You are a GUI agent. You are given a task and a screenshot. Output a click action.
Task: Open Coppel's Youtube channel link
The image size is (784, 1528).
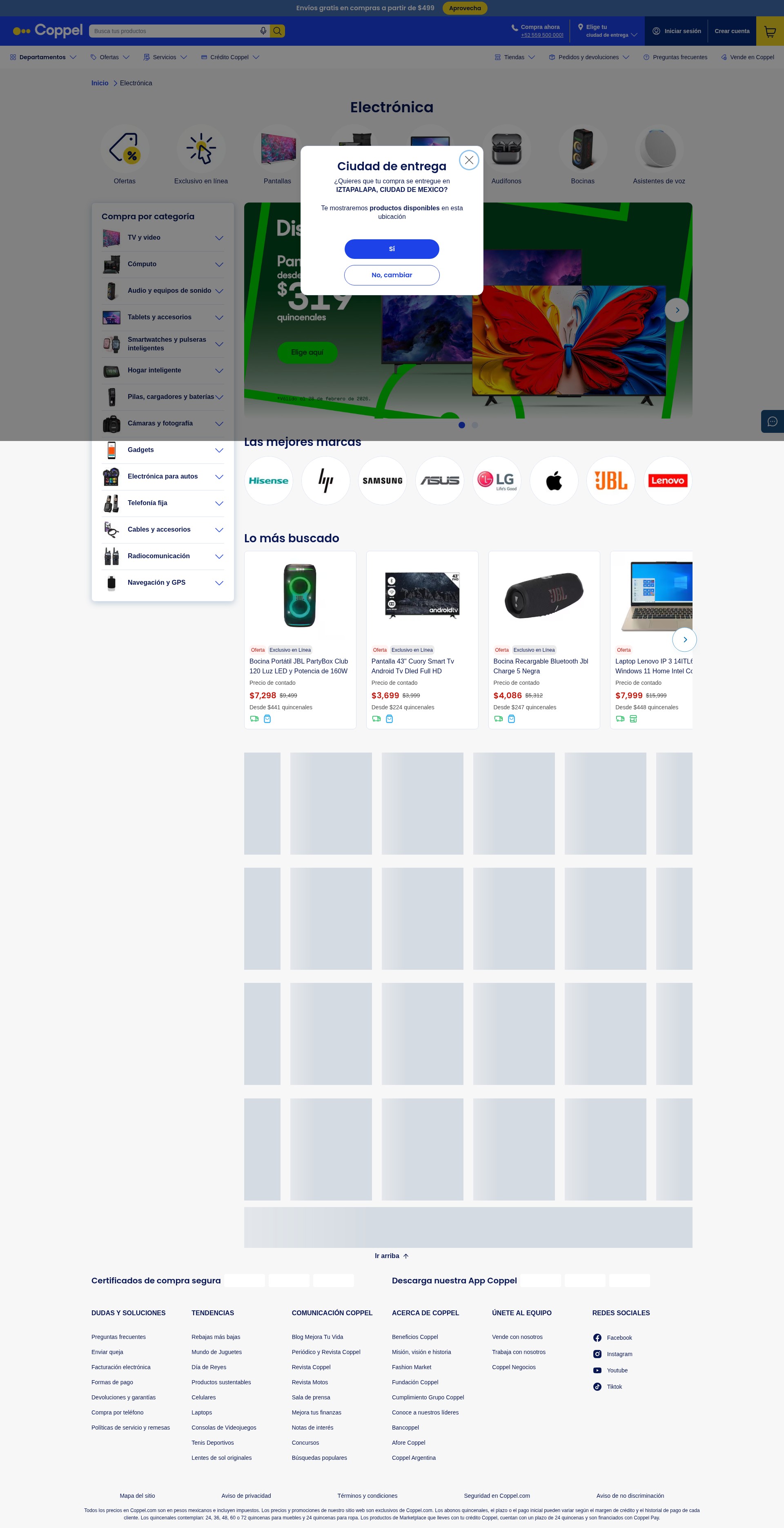coord(610,1370)
